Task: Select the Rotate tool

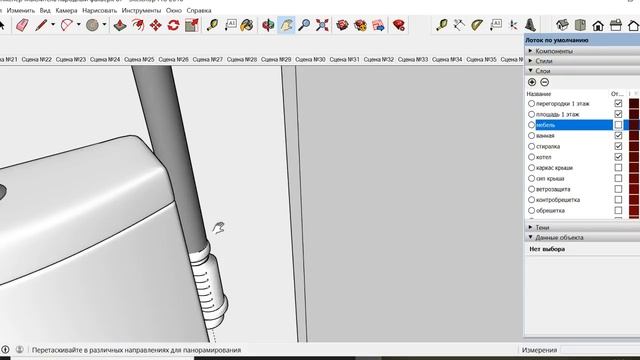Action: [x=173, y=25]
